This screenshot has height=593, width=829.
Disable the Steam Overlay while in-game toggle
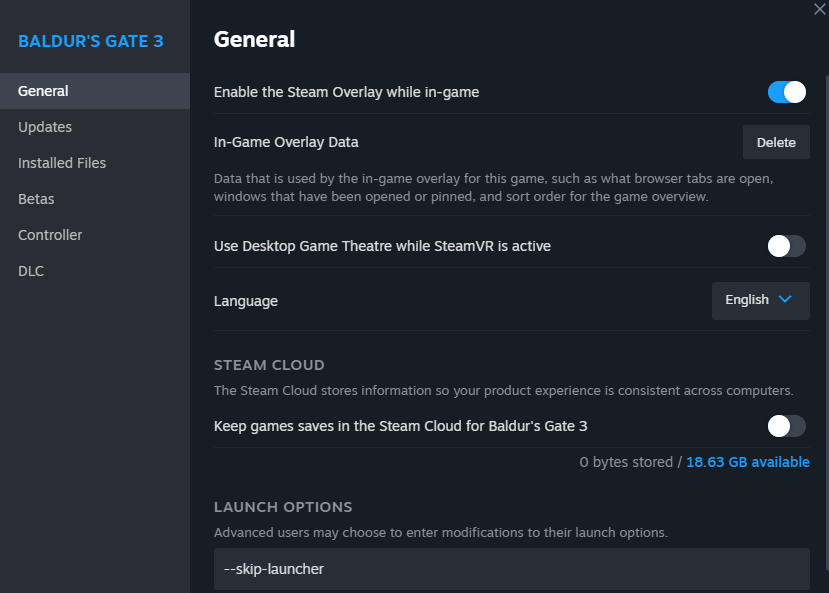786,92
